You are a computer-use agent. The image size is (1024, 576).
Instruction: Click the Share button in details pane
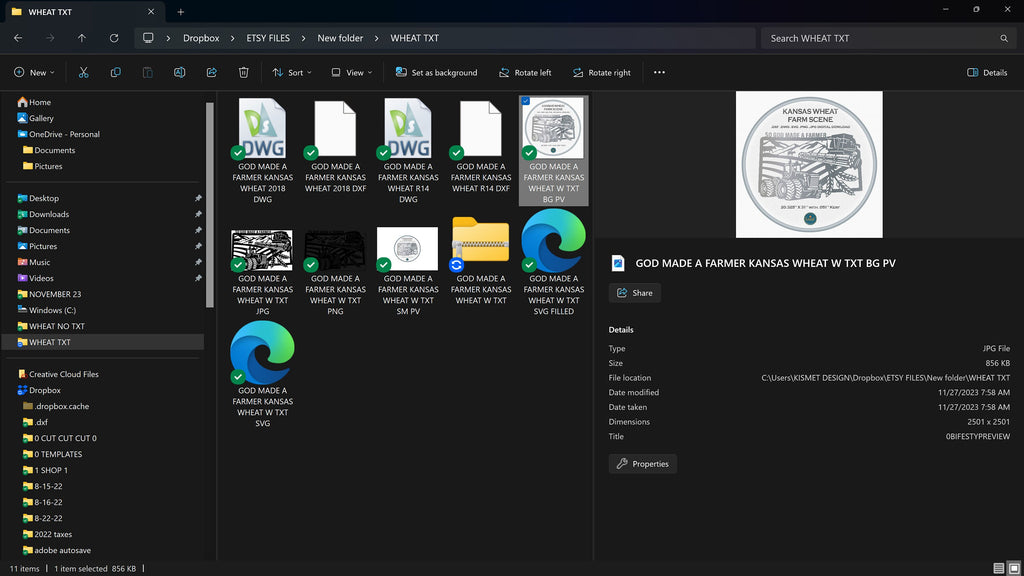pos(635,293)
